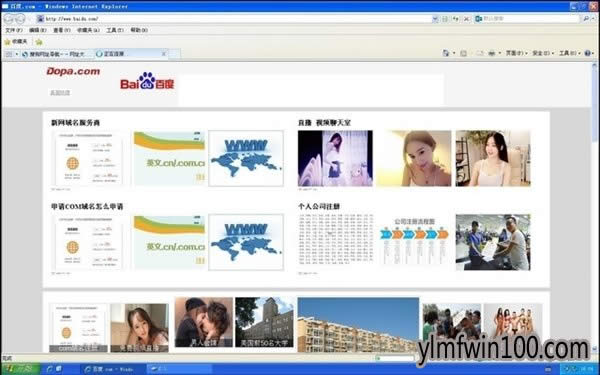Click the magnifier search icon
600x375 pixels.
coord(586,18)
